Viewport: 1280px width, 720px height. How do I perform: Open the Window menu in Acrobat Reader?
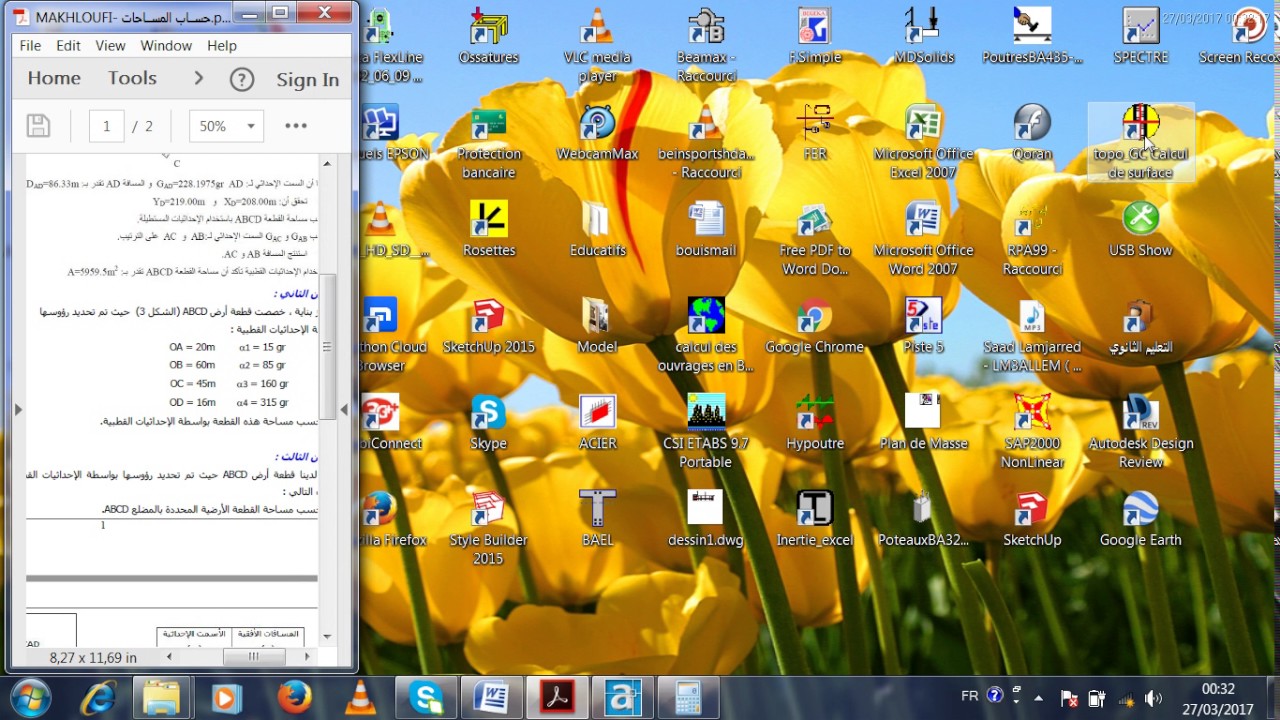[x=166, y=46]
